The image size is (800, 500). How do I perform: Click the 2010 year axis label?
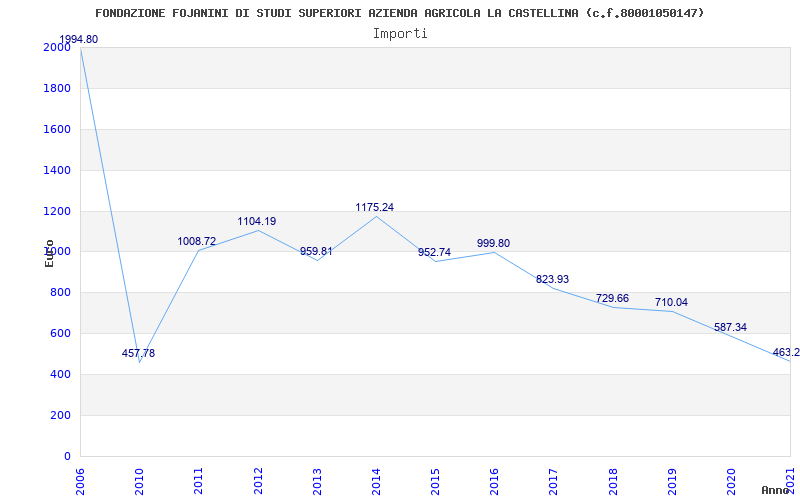[x=140, y=481]
